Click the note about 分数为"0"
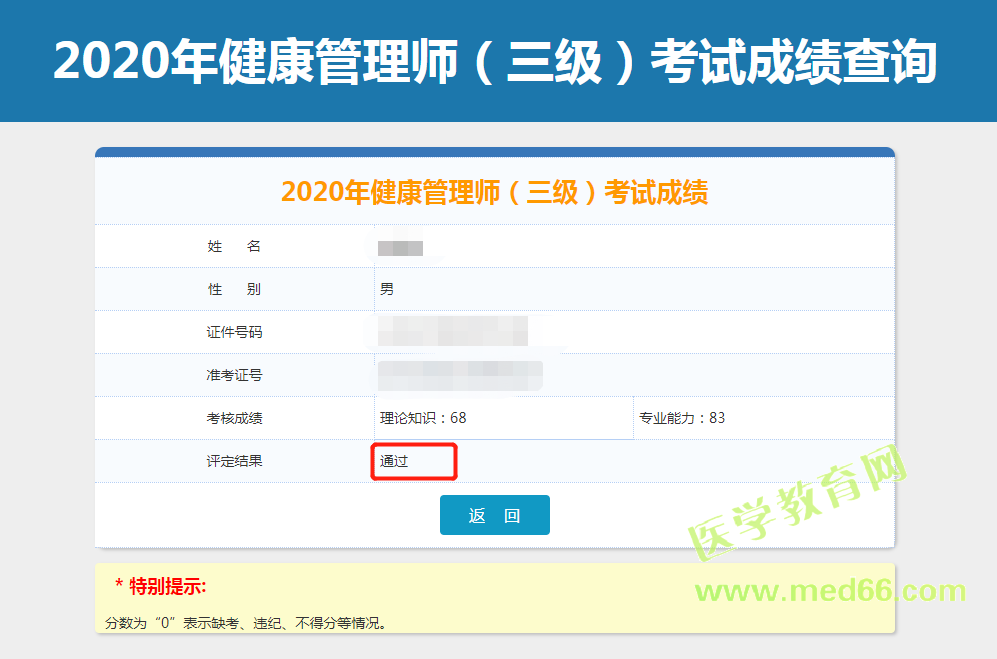This screenshot has height=659, width=997. pyautogui.click(x=246, y=623)
